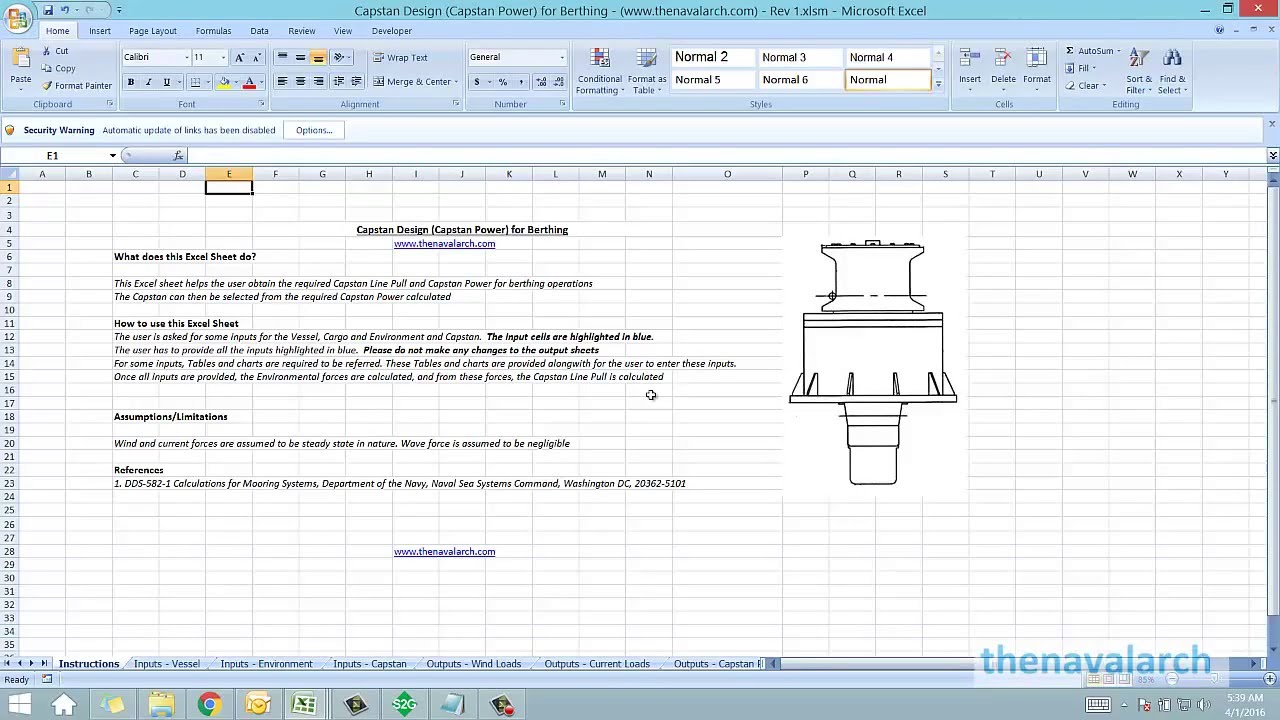
Task: Open the font name Calibri dropdown
Action: point(186,57)
